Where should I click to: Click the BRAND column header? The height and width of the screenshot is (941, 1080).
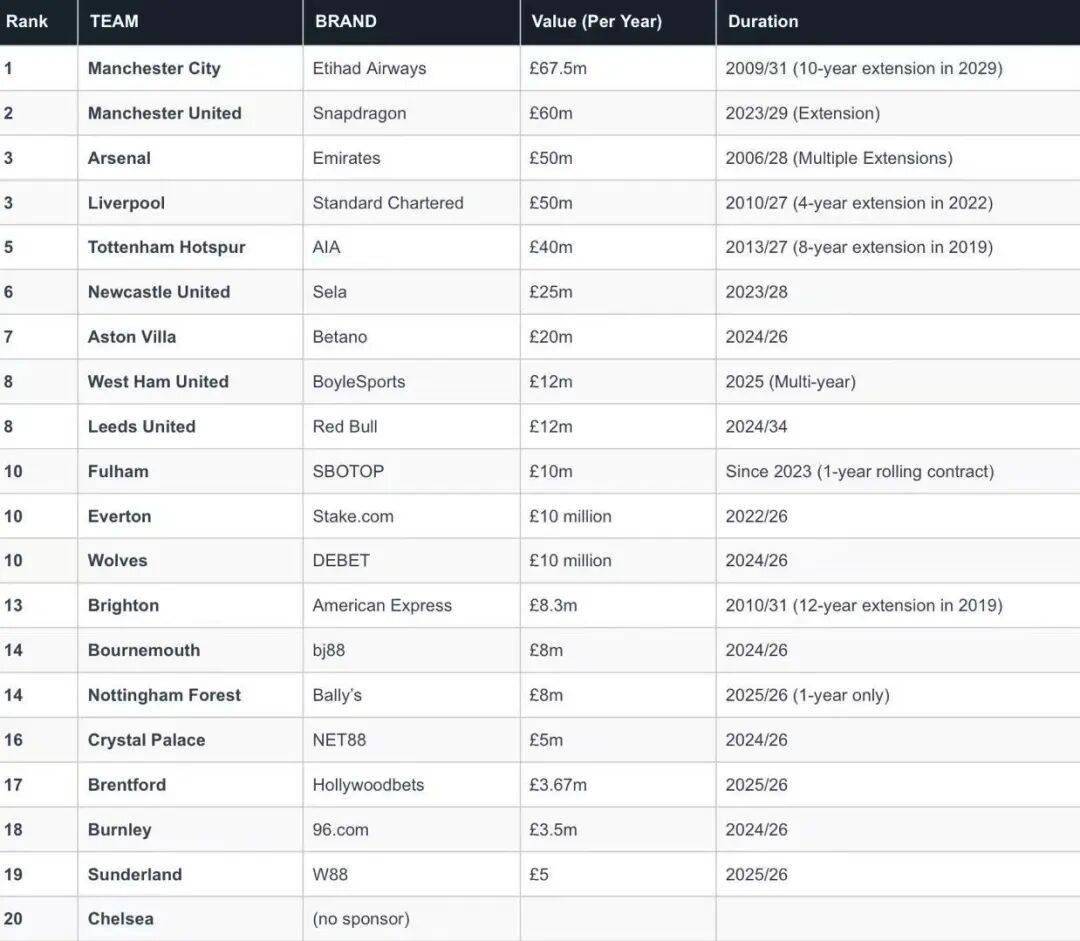tap(345, 21)
